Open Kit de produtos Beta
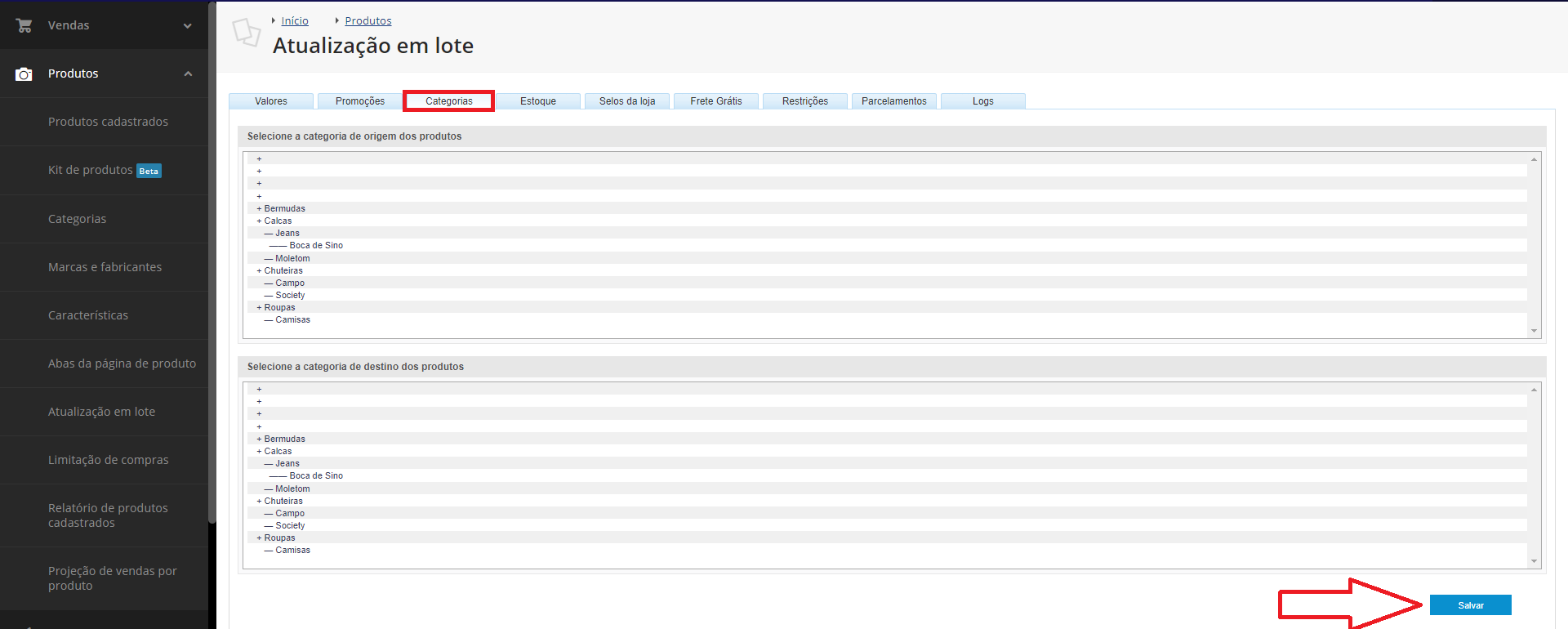The width and height of the screenshot is (1568, 629). [x=104, y=170]
